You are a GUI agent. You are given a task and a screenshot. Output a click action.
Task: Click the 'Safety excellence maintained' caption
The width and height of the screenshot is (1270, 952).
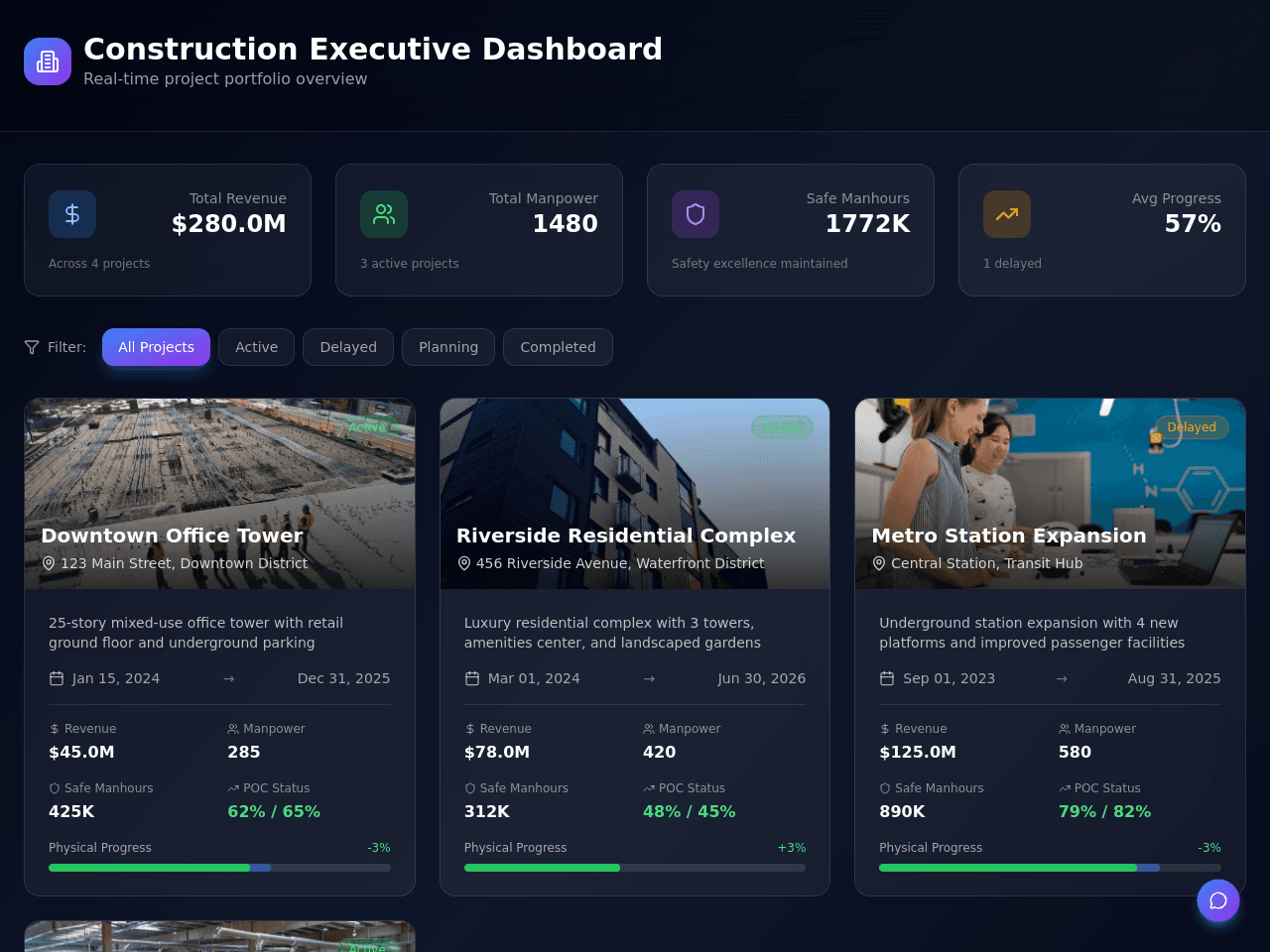(x=759, y=264)
